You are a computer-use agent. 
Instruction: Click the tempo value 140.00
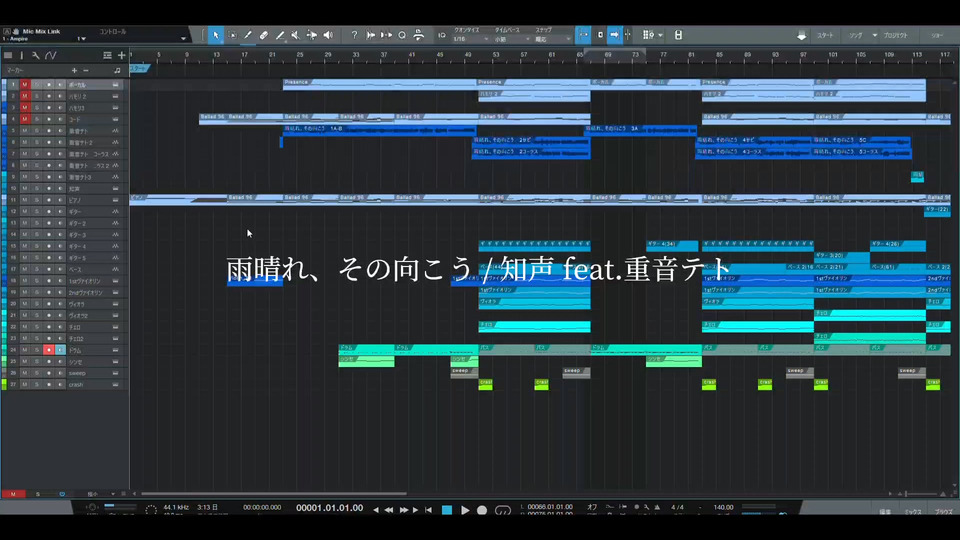[x=723, y=507]
